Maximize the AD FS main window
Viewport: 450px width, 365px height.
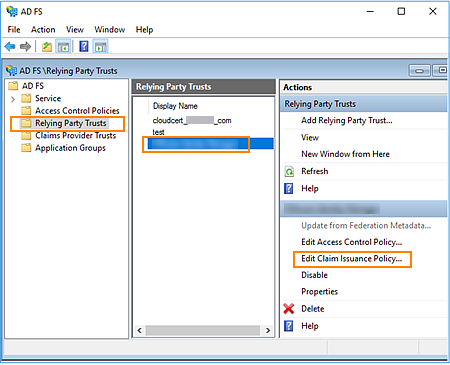[x=401, y=12]
